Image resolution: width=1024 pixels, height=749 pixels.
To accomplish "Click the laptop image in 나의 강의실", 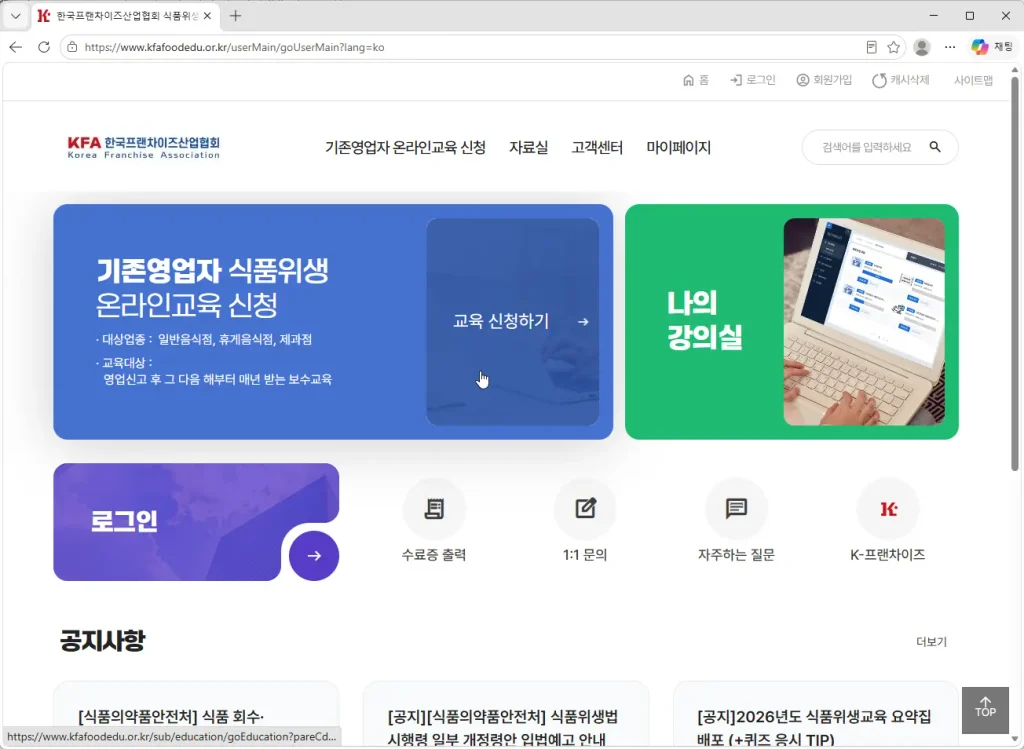I will point(864,321).
